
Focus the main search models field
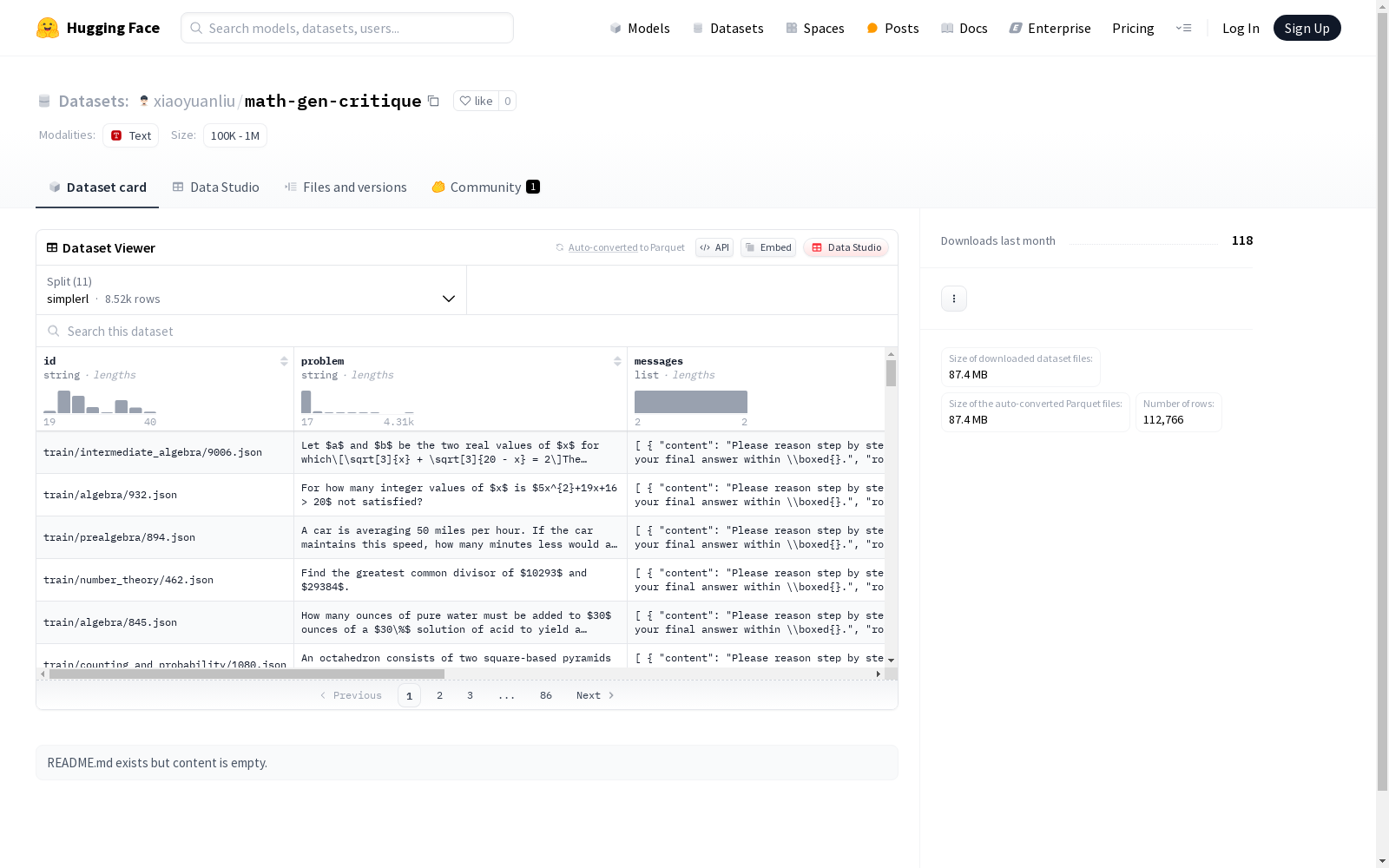[x=347, y=28]
